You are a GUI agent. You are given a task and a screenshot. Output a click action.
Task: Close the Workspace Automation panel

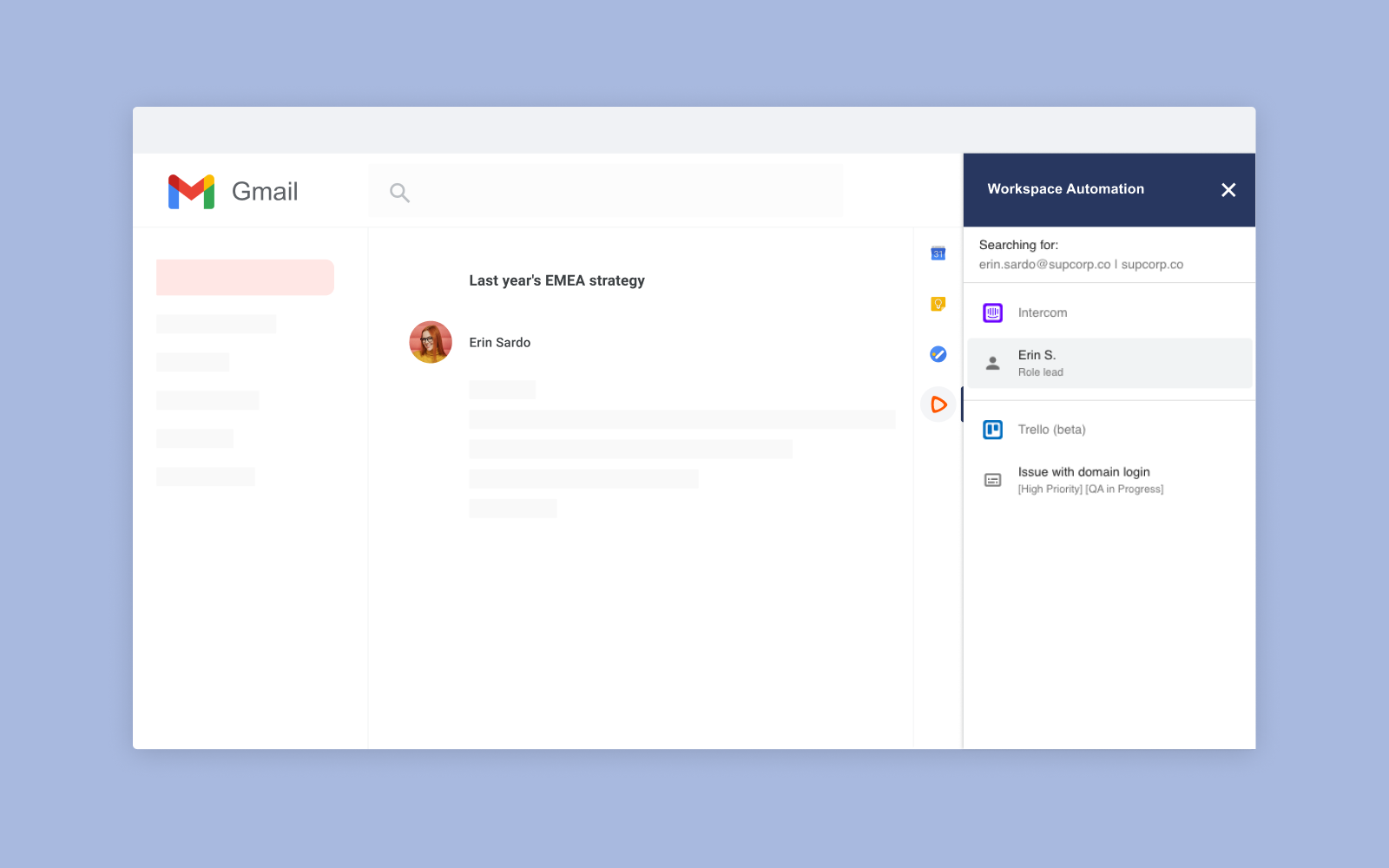coord(1228,190)
